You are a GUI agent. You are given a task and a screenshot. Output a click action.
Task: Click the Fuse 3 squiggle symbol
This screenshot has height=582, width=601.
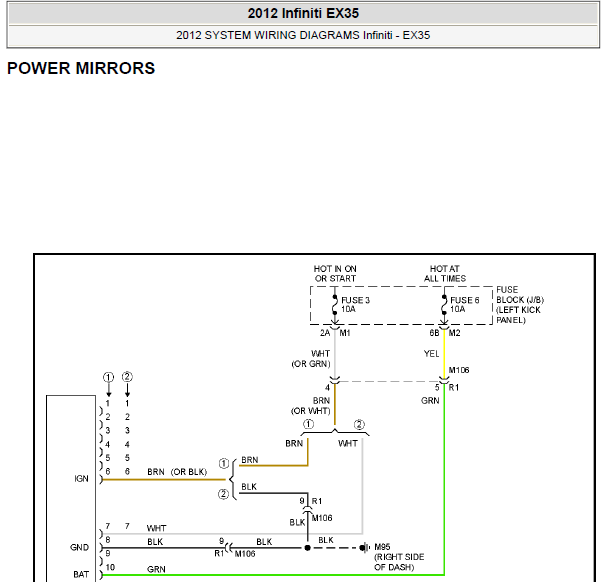coord(335,305)
